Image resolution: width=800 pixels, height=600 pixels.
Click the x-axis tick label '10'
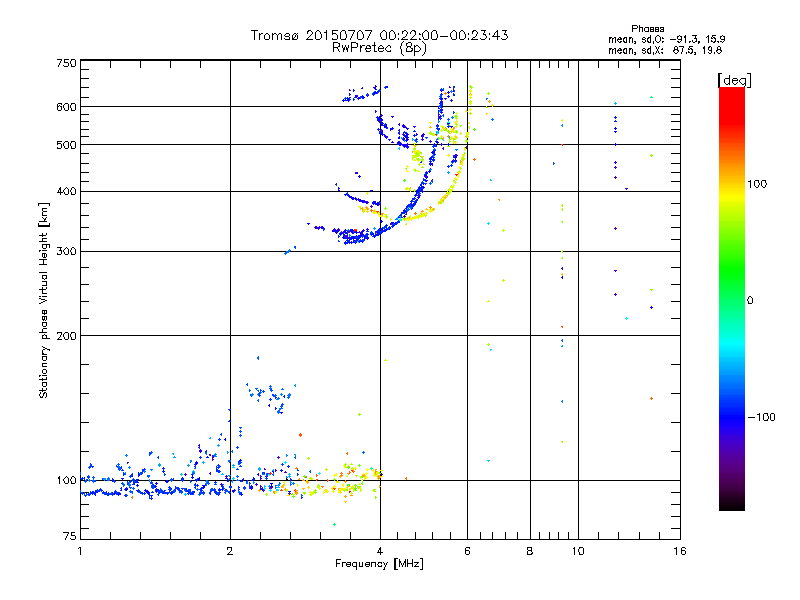click(578, 551)
